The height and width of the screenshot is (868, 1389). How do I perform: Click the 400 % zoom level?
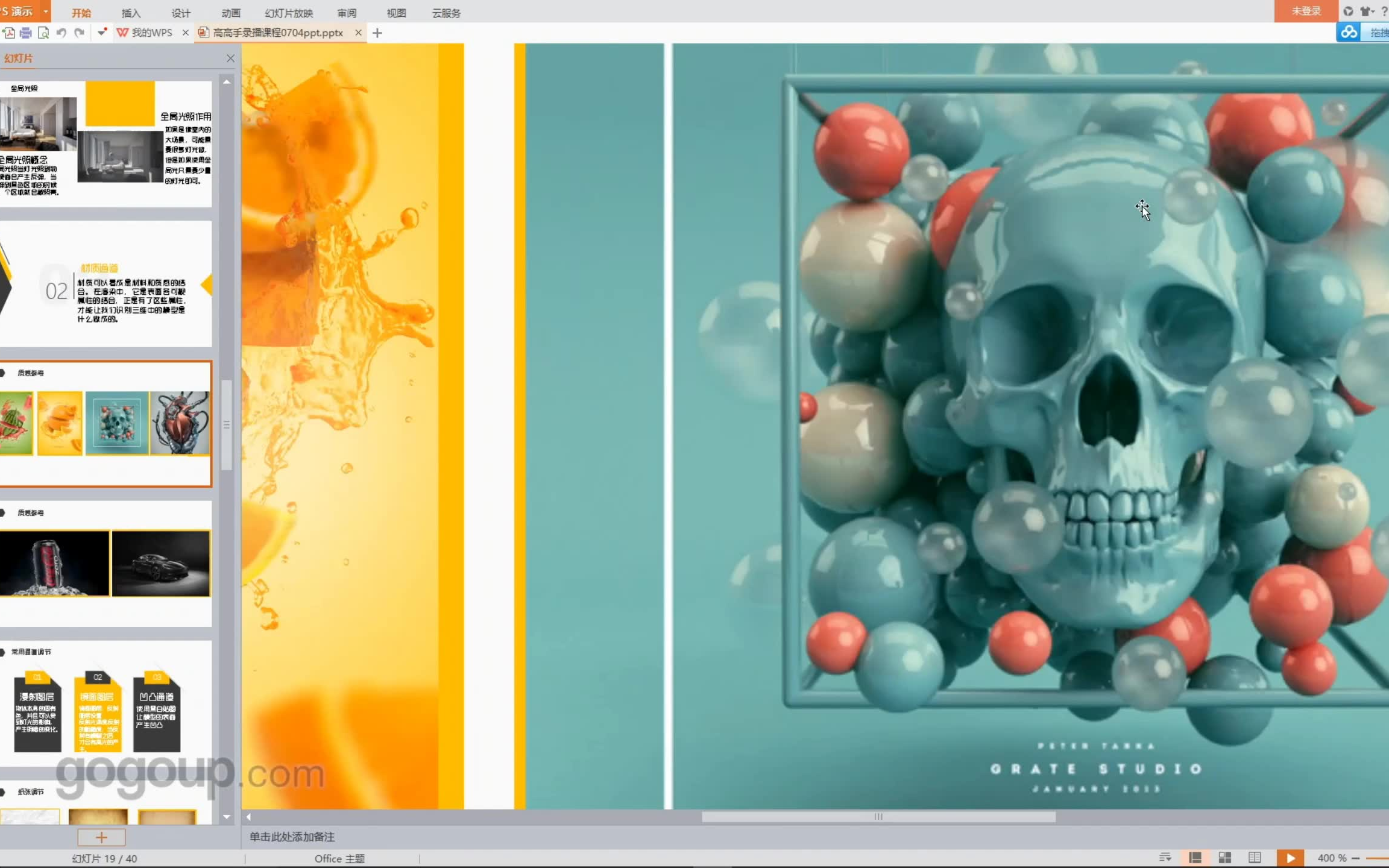coord(1331,858)
